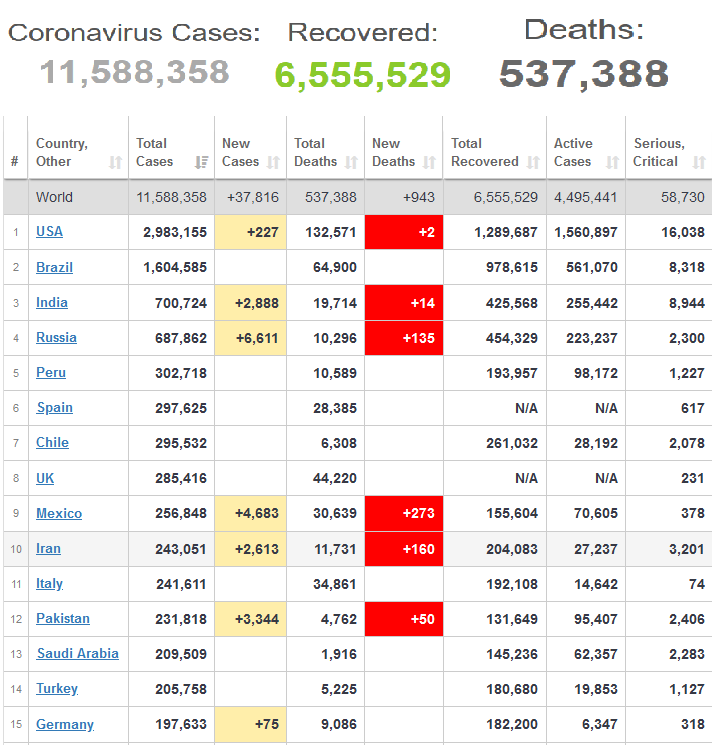712x745 pixels.
Task: Click the Pakistan link in table
Action: coord(63,618)
